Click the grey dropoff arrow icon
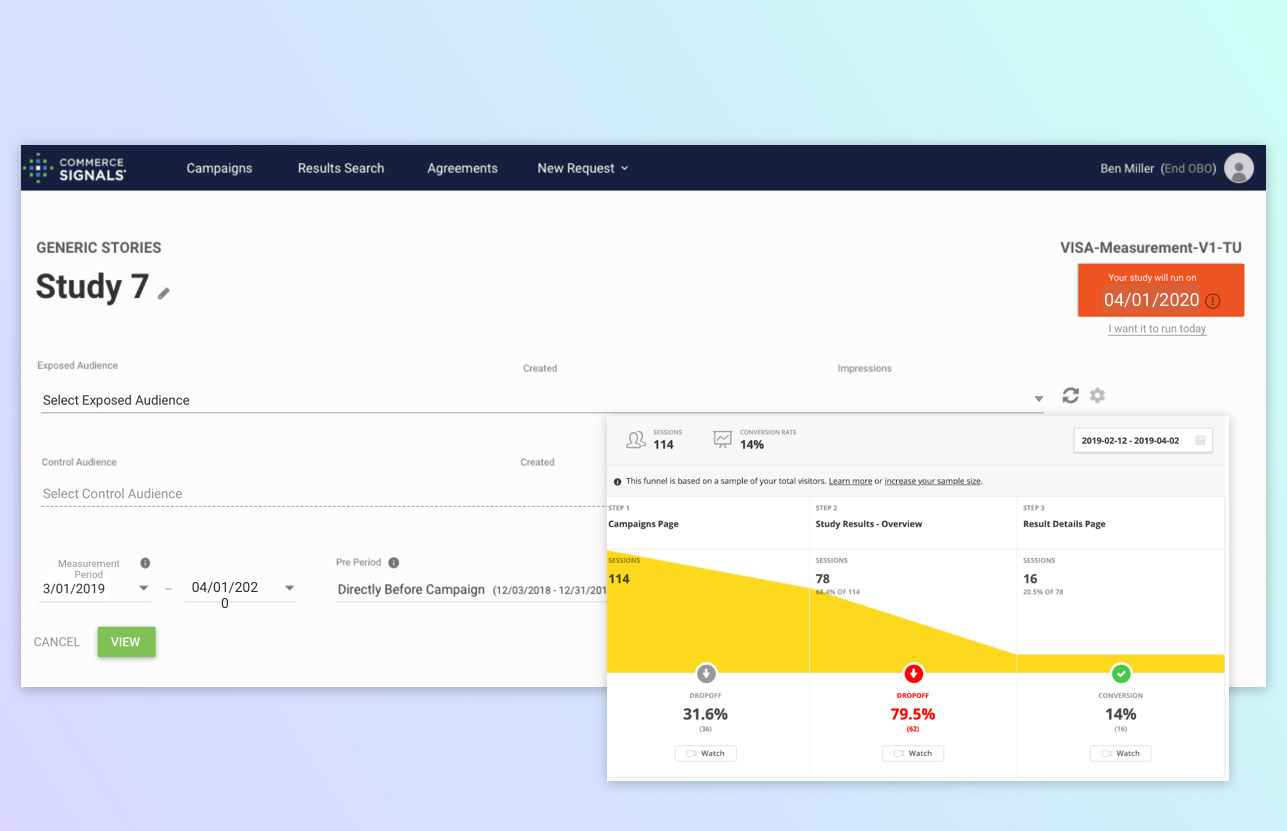This screenshot has height=831, width=1287. click(x=706, y=673)
